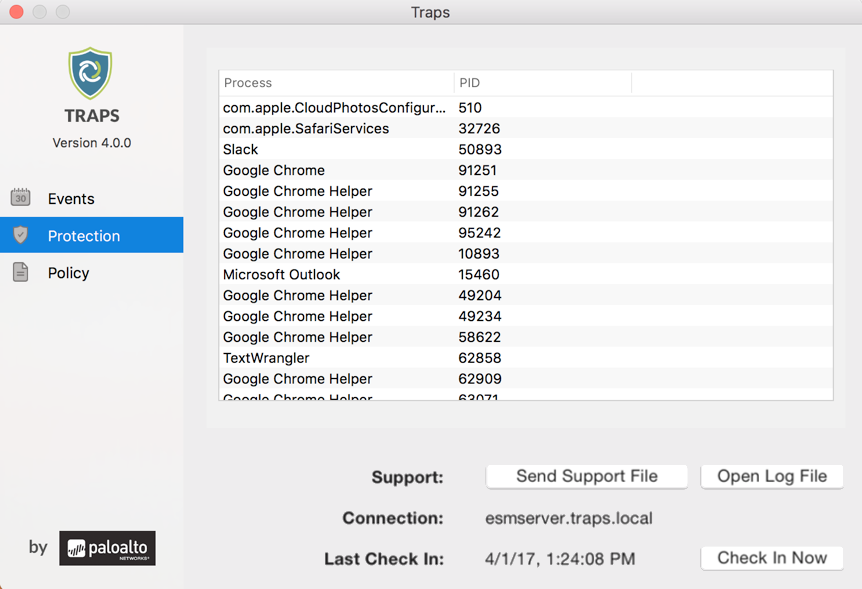Close the Traps window

pos(16,12)
